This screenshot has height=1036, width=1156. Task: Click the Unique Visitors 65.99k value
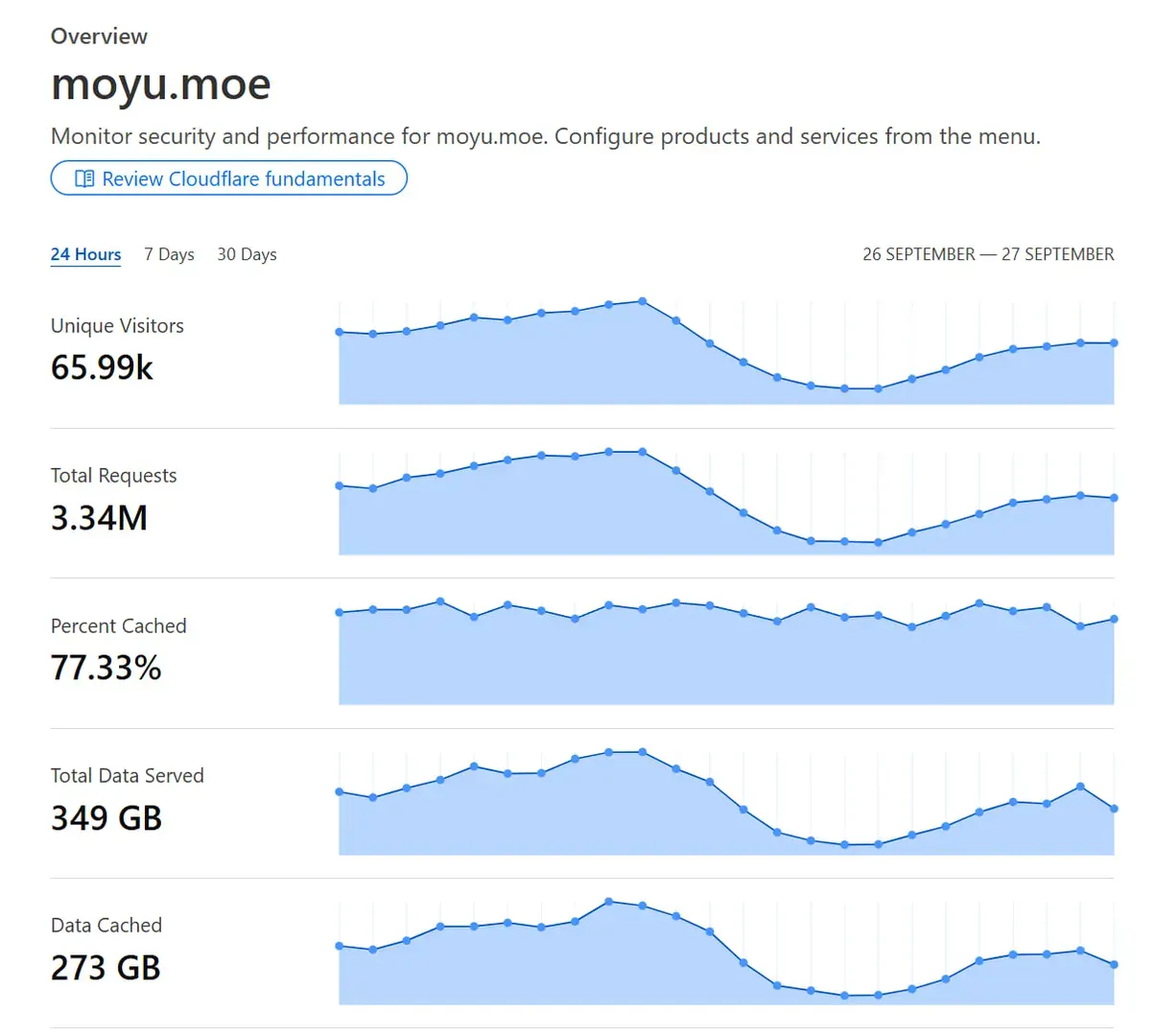coord(102,367)
